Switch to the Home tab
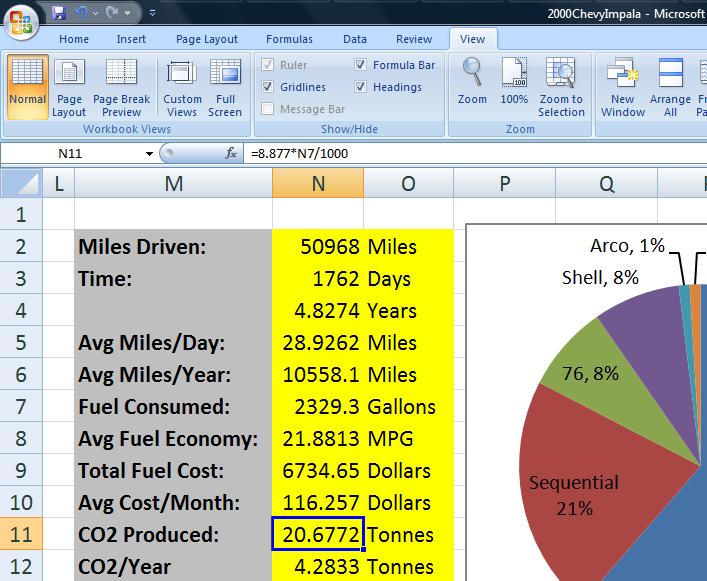707x581 pixels. pyautogui.click(x=74, y=39)
